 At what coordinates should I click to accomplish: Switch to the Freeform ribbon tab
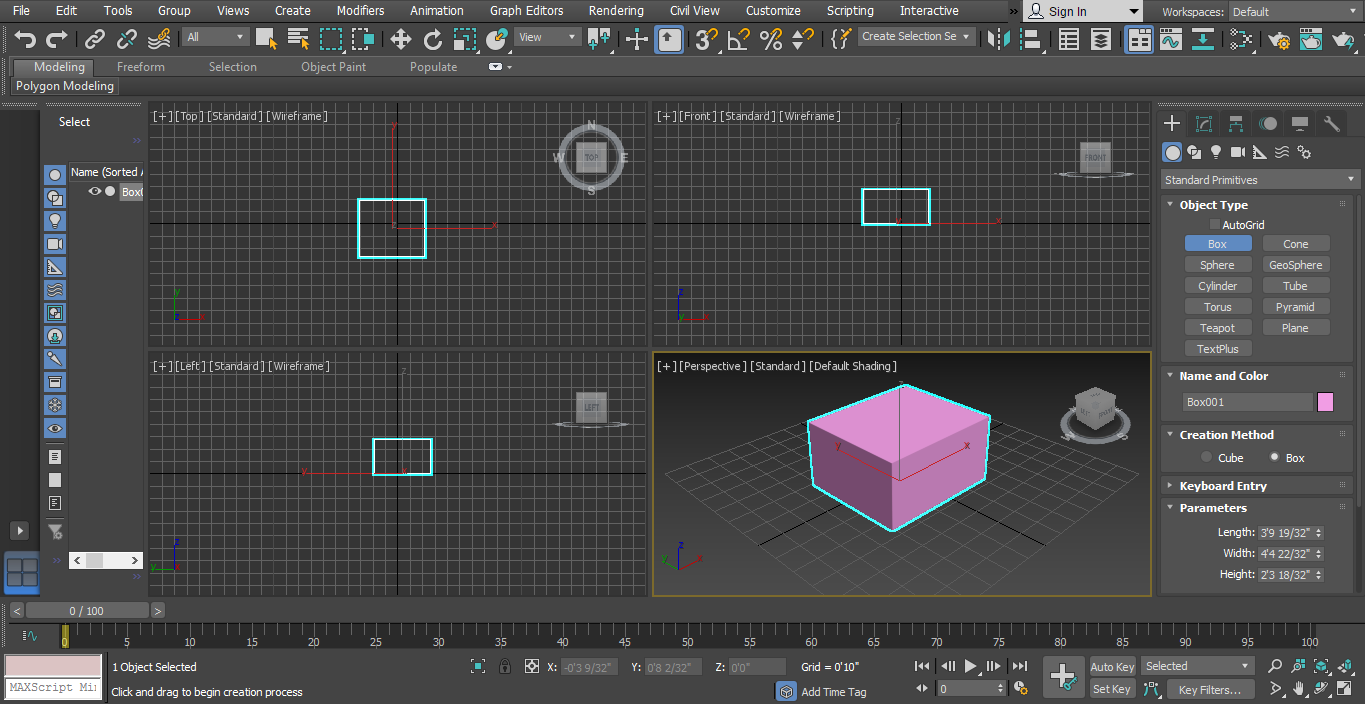click(x=140, y=66)
